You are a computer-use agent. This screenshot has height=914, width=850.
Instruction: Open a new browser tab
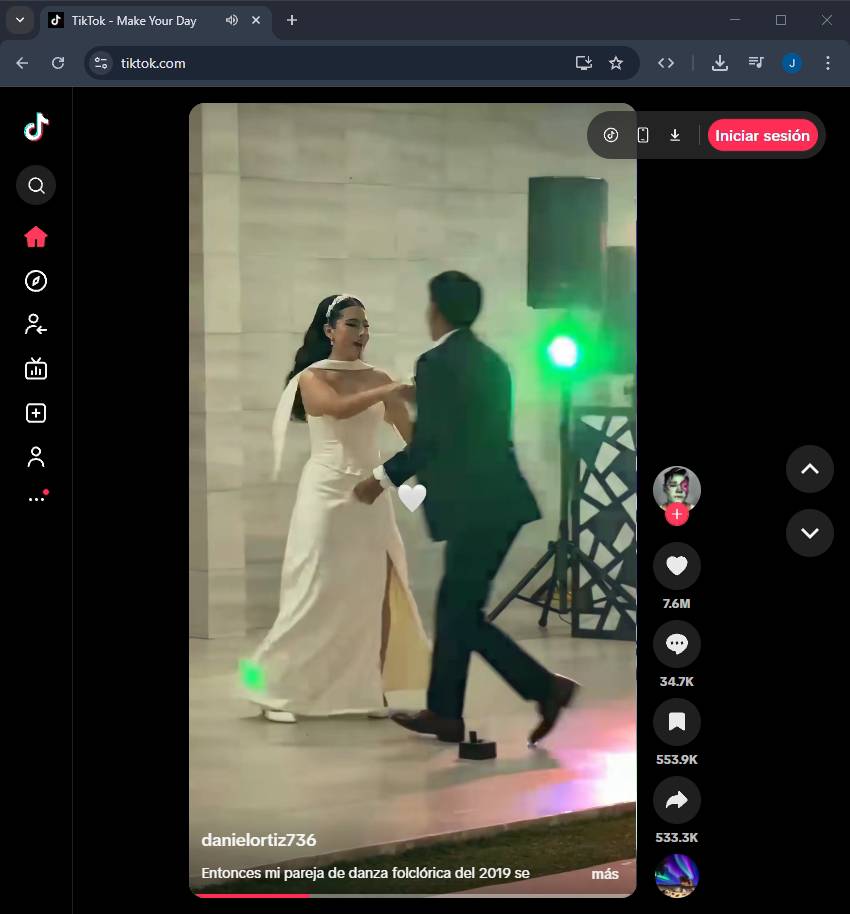point(292,20)
